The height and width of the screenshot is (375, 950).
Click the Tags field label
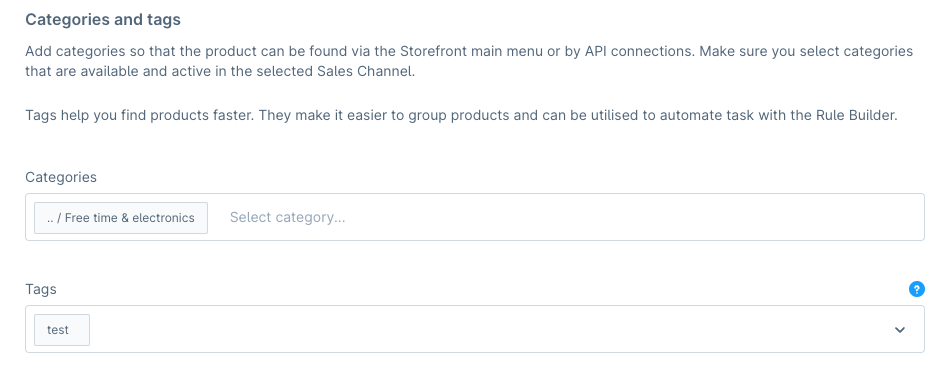[x=41, y=289]
